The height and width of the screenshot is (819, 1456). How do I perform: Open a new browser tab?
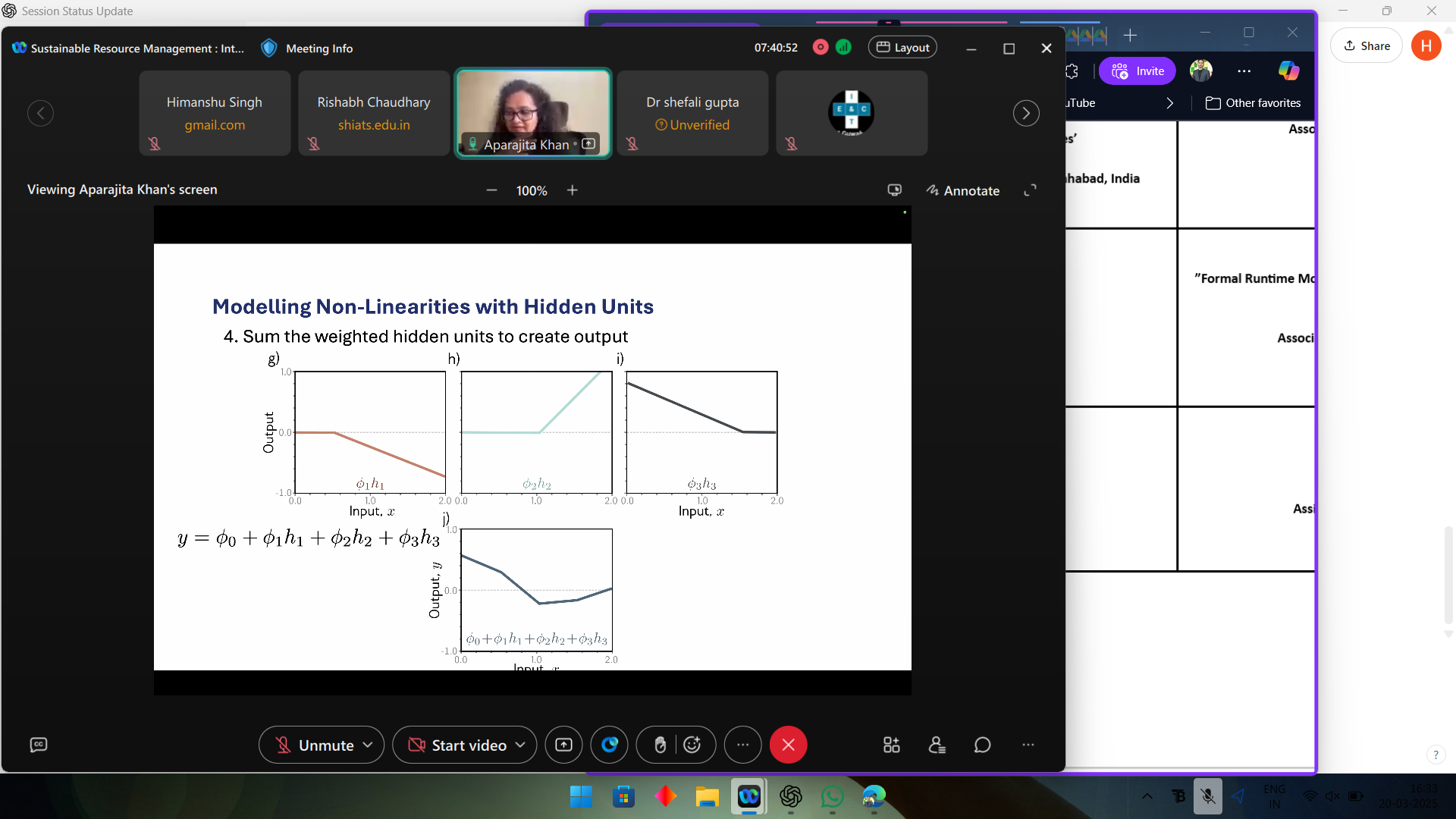1130,35
